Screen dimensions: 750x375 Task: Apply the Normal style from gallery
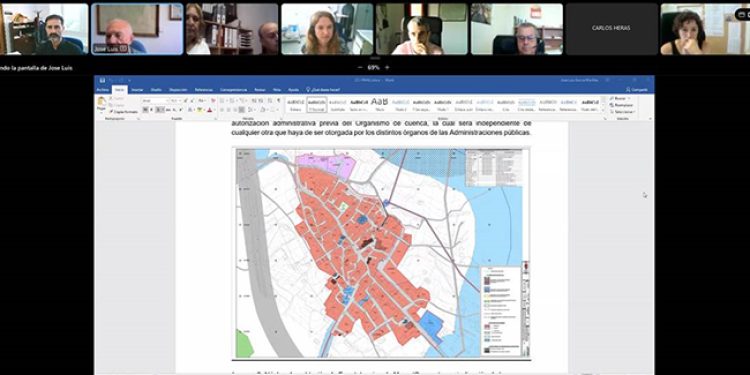pos(317,105)
